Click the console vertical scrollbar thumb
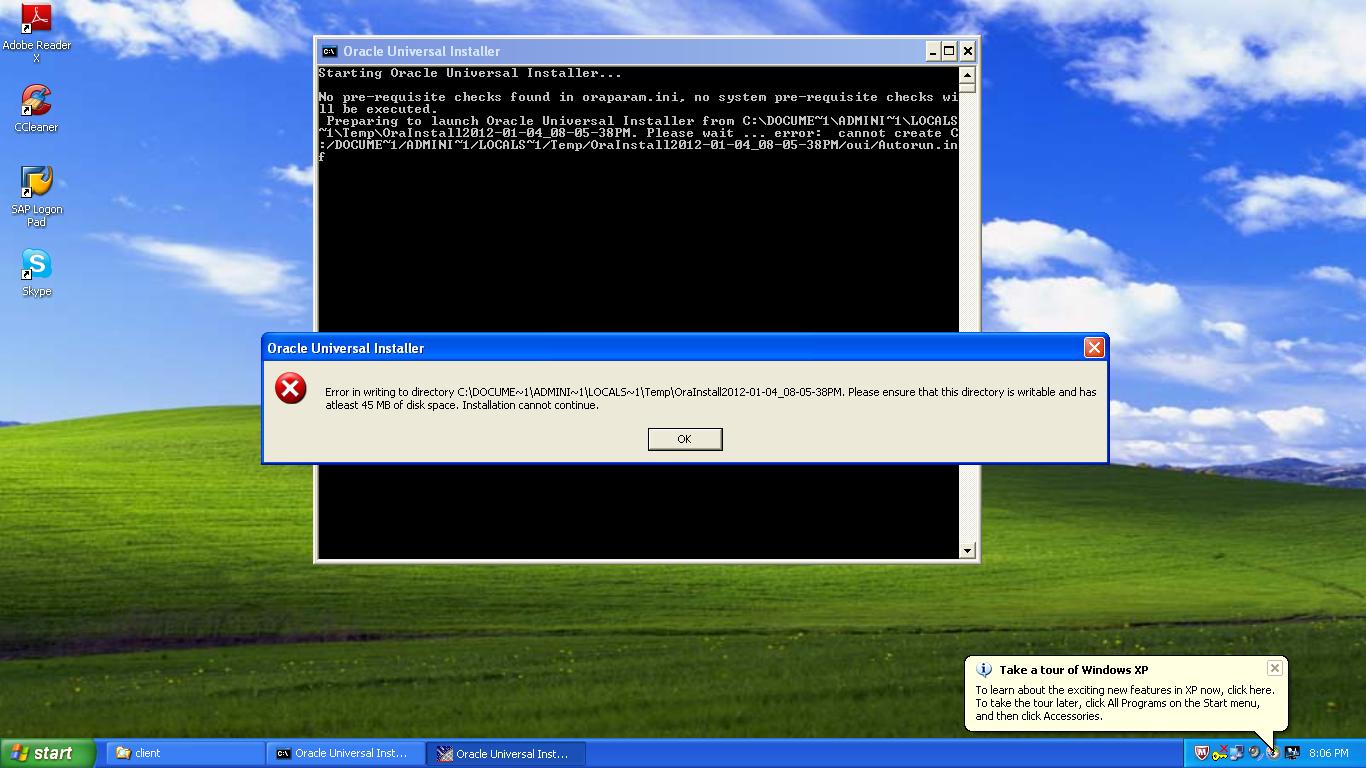The image size is (1366, 768). pyautogui.click(x=967, y=88)
